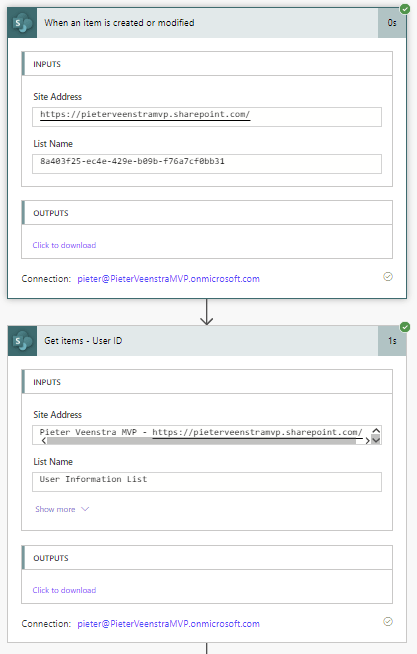Click up arrow of Site Address scroll
417x654 pixels.
[x=376, y=430]
